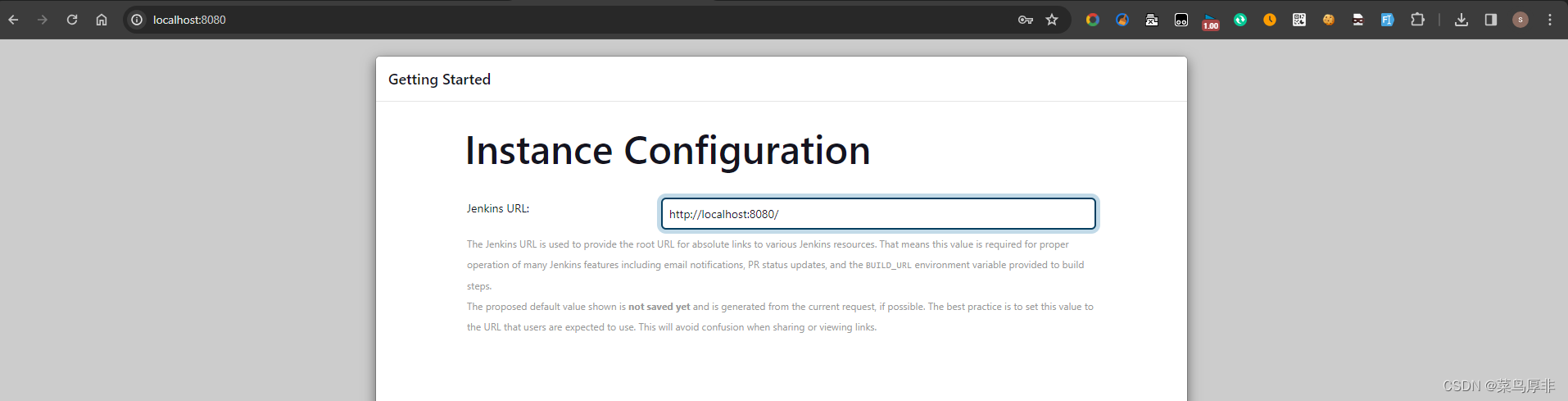Click the 'BUILD_URL' variable text

889,266
